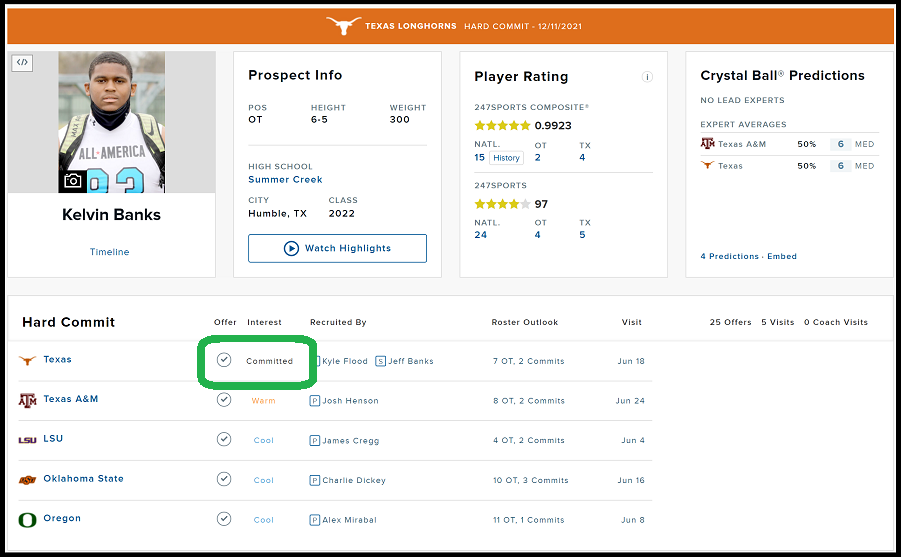The height and width of the screenshot is (557, 901).
Task: Click composite national rank 15
Action: click(x=479, y=158)
